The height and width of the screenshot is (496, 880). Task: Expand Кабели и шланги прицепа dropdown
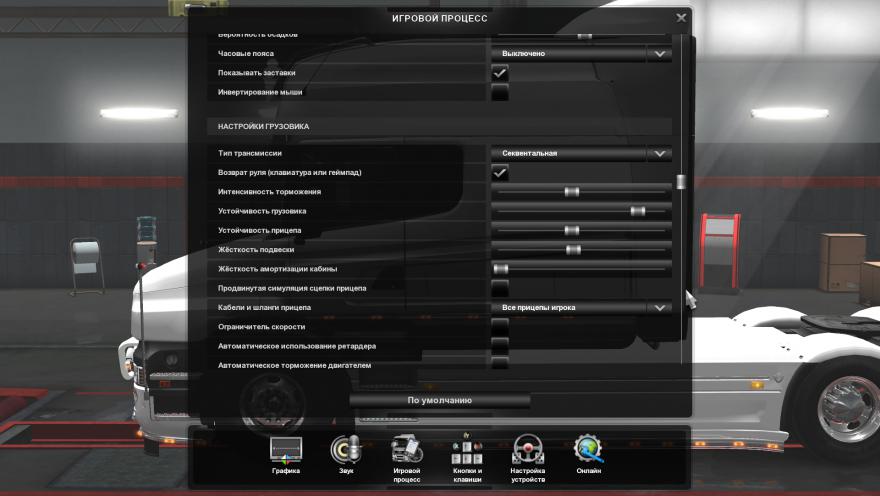(580, 307)
